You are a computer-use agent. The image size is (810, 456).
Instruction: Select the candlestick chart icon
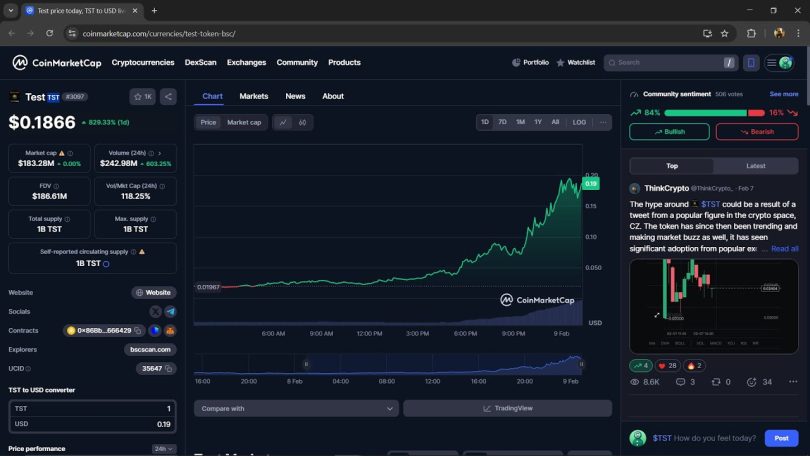click(x=303, y=122)
